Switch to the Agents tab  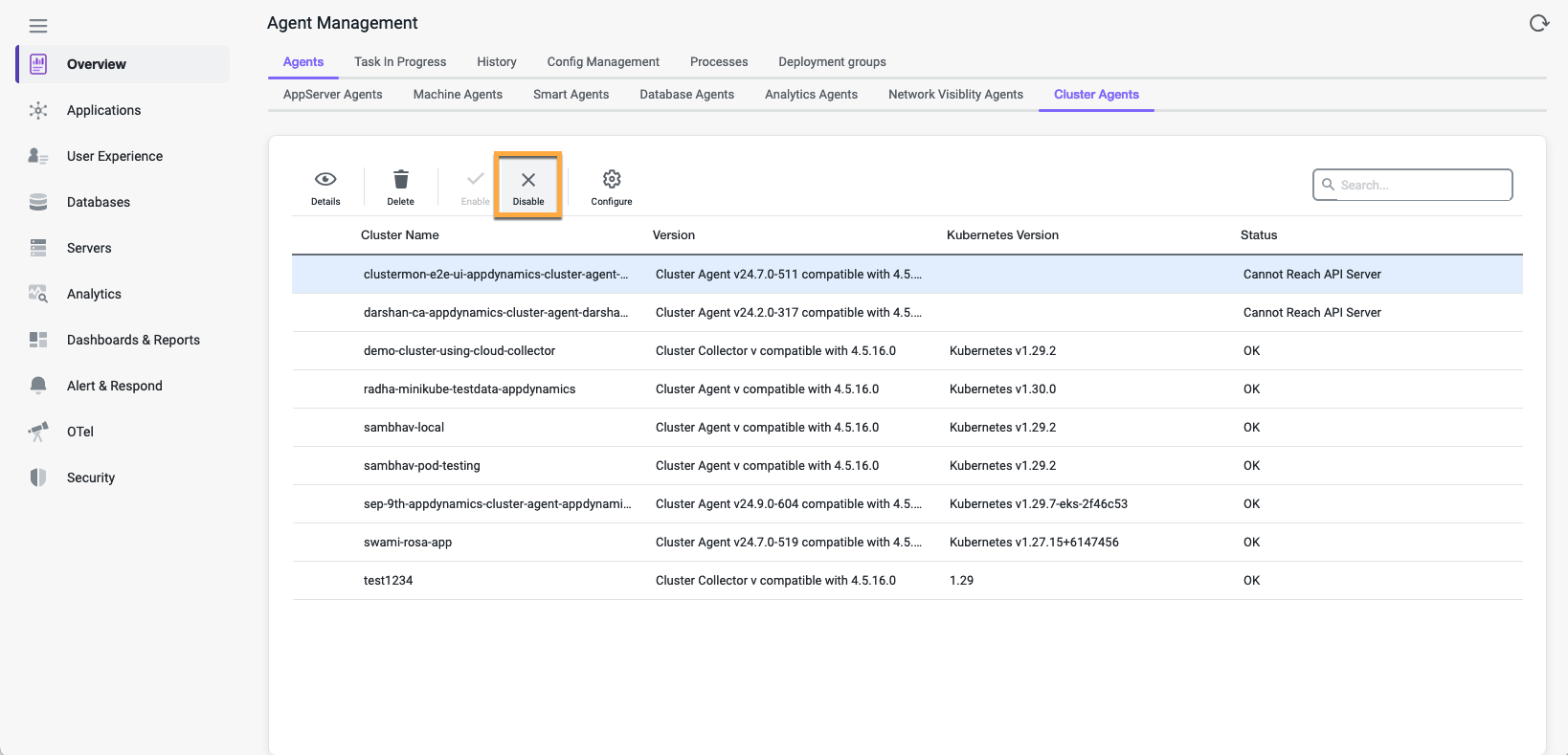[303, 62]
